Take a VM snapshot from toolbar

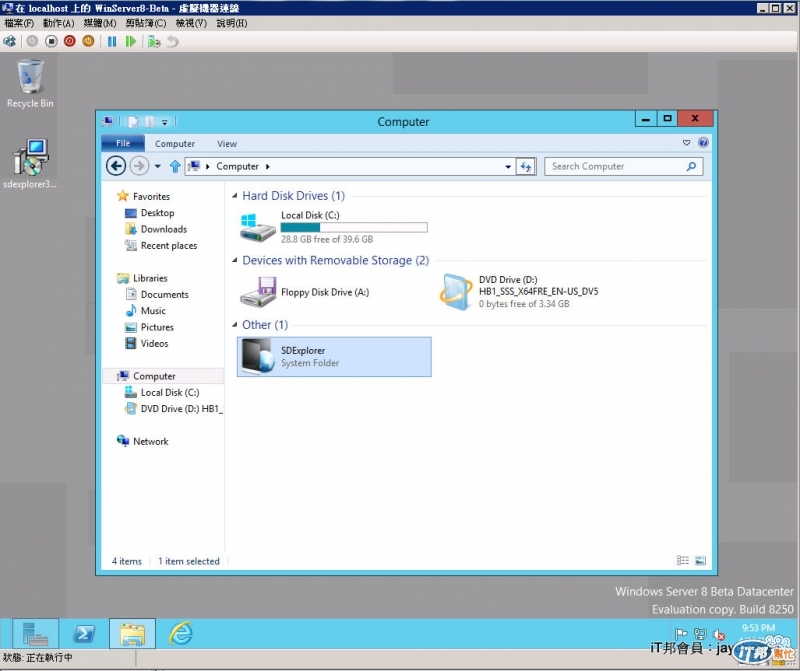pyautogui.click(x=154, y=41)
